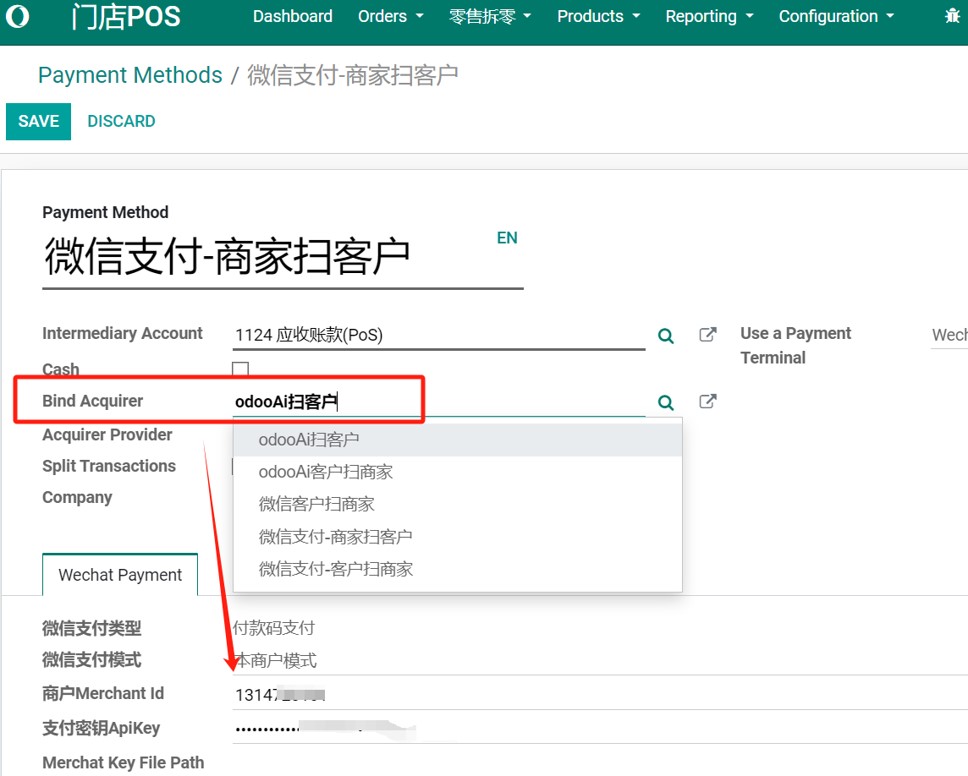This screenshot has width=968, height=776.
Task: Click the Intermediary Account input field
Action: tap(439, 335)
